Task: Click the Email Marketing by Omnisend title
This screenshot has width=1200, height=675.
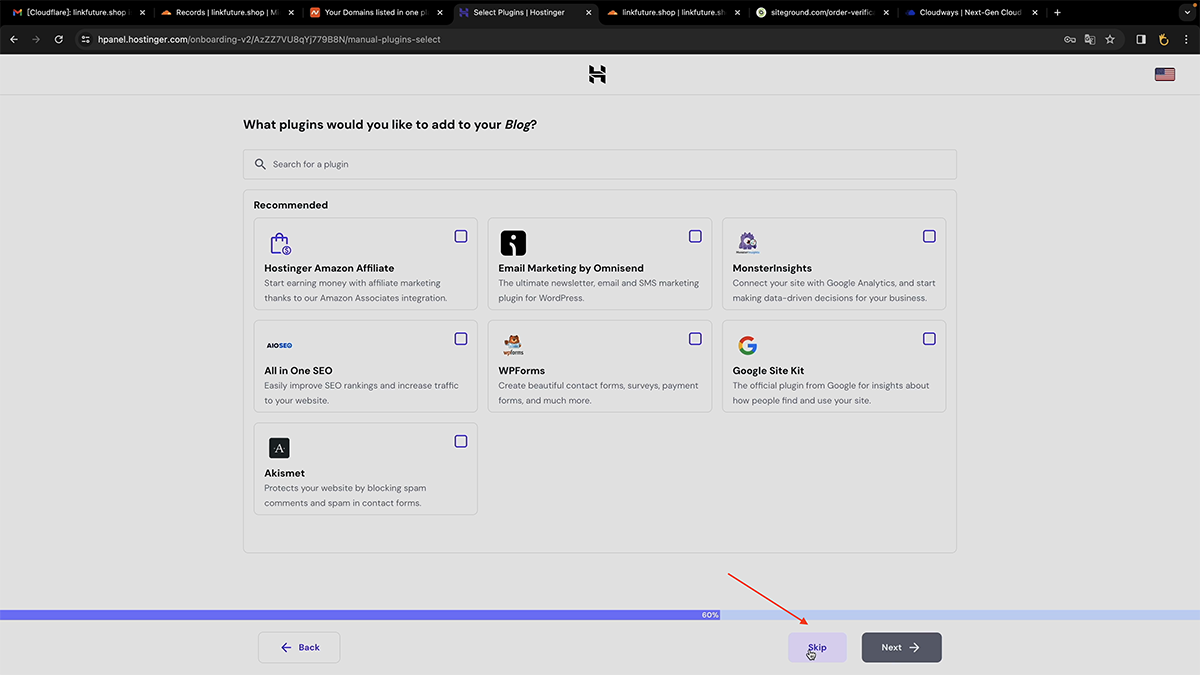Action: pyautogui.click(x=571, y=268)
